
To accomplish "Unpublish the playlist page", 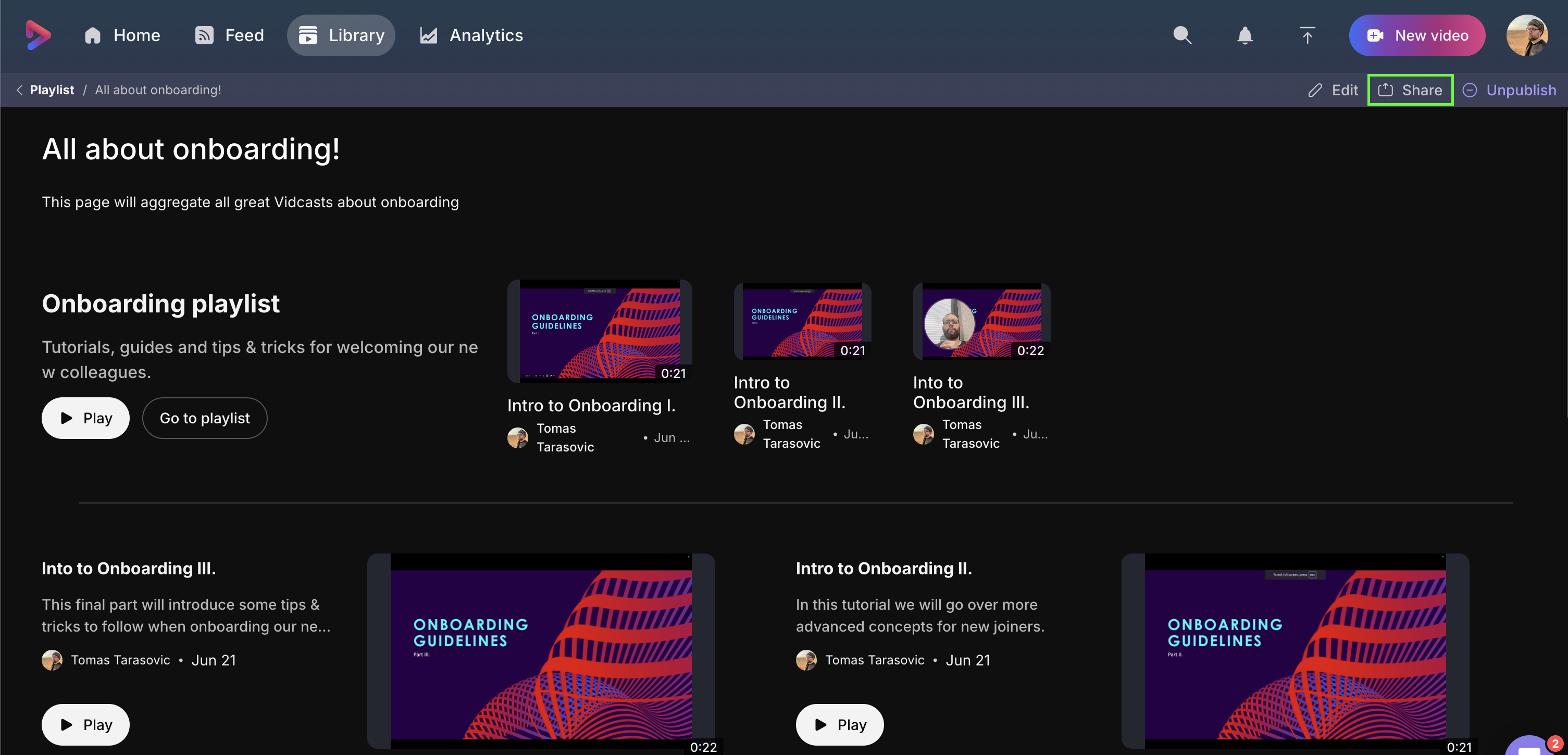I will (x=1509, y=90).
